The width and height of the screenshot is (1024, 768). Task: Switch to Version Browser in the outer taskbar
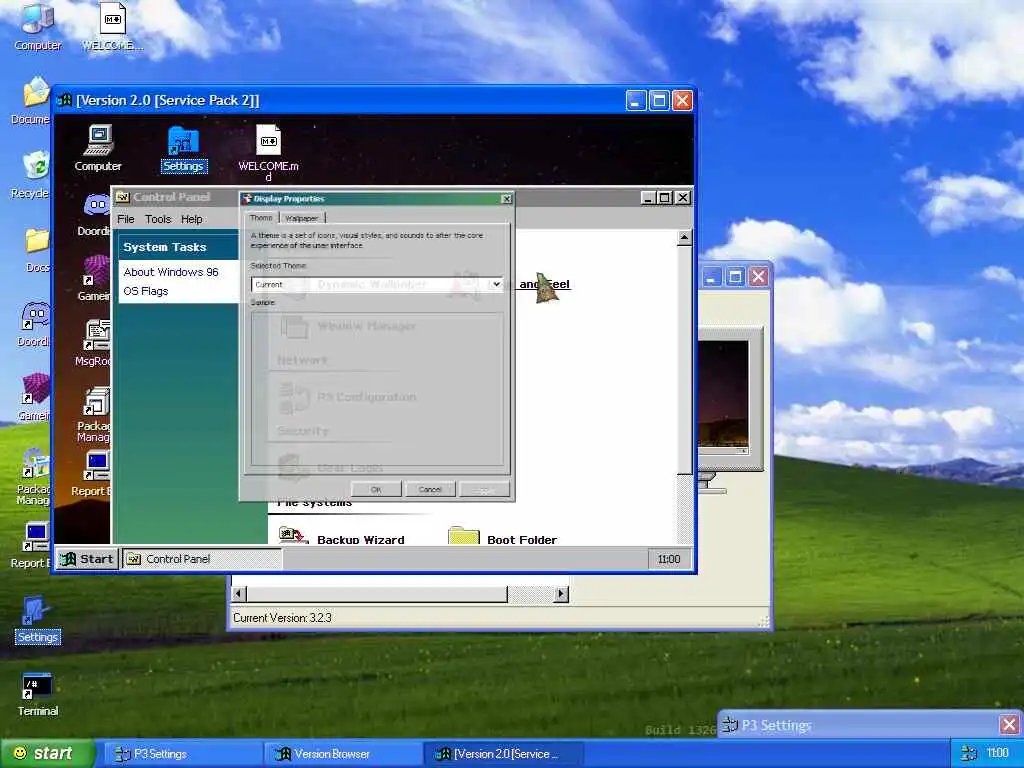[x=344, y=754]
